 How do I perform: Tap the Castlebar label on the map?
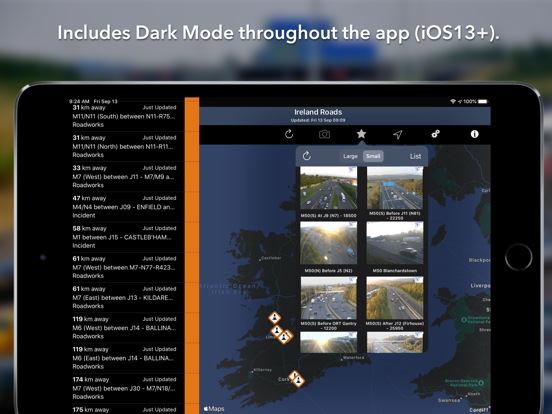point(271,258)
